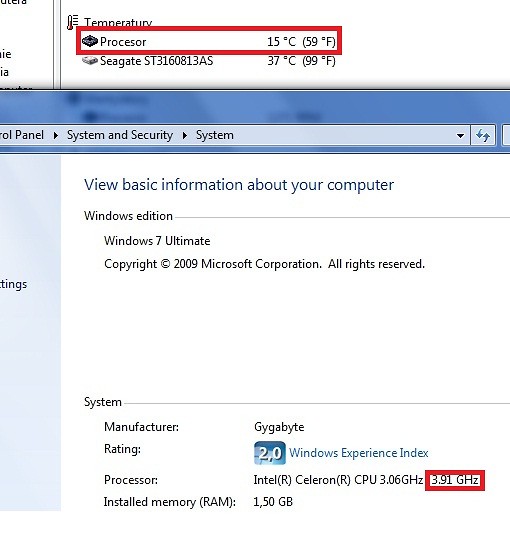The image size is (510, 540).
Task: Select the Procesor chip icon
Action: tap(90, 41)
